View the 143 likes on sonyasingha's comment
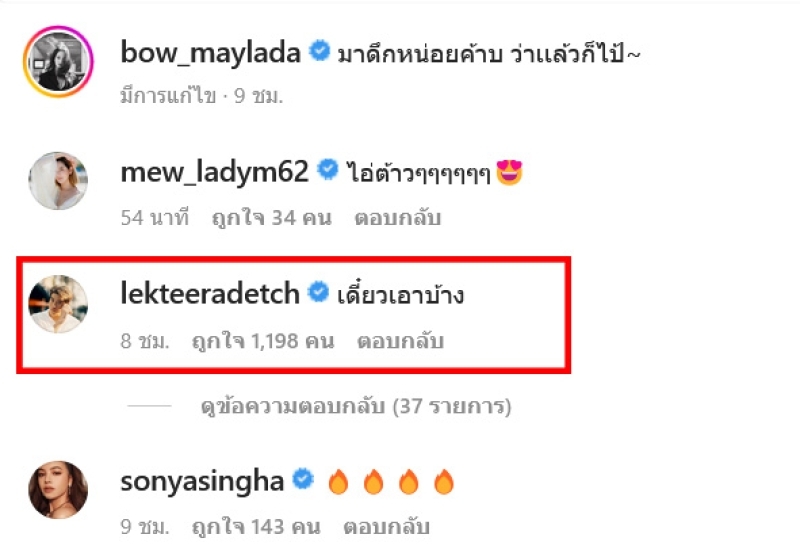Image resolution: width=800 pixels, height=557 pixels. [256, 527]
